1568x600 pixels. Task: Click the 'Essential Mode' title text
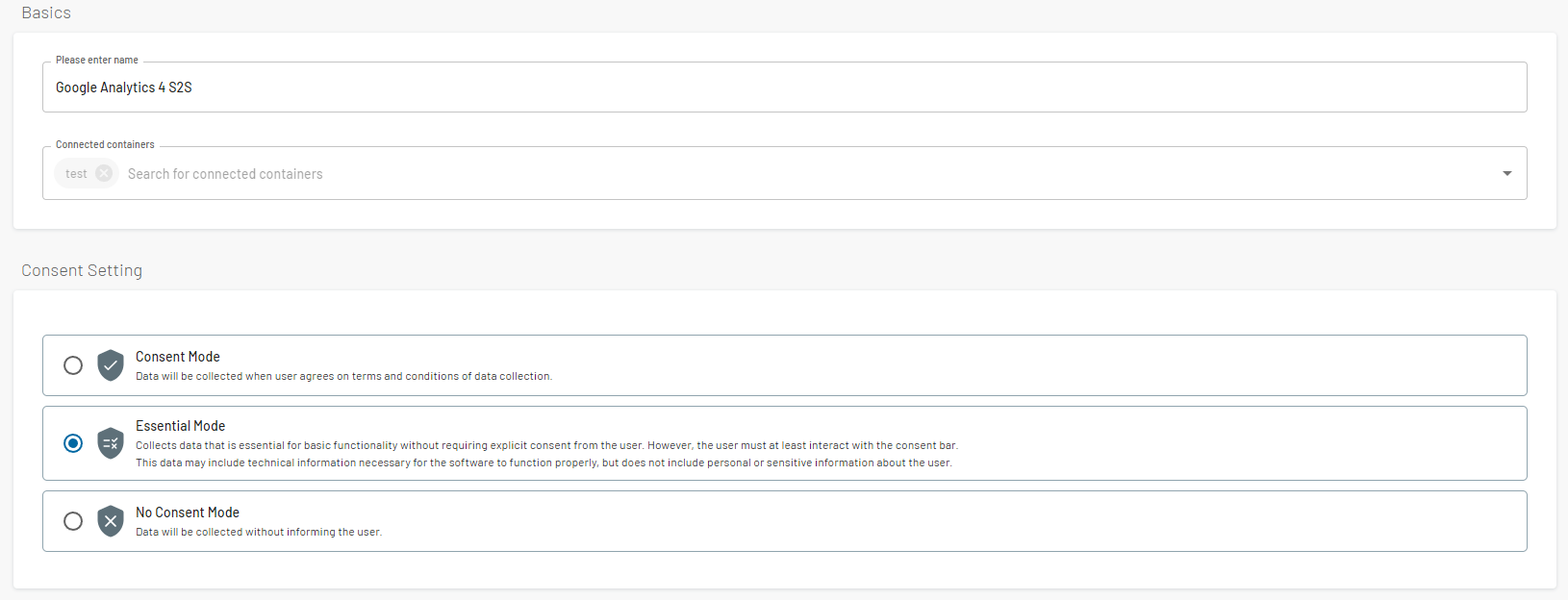tap(180, 426)
